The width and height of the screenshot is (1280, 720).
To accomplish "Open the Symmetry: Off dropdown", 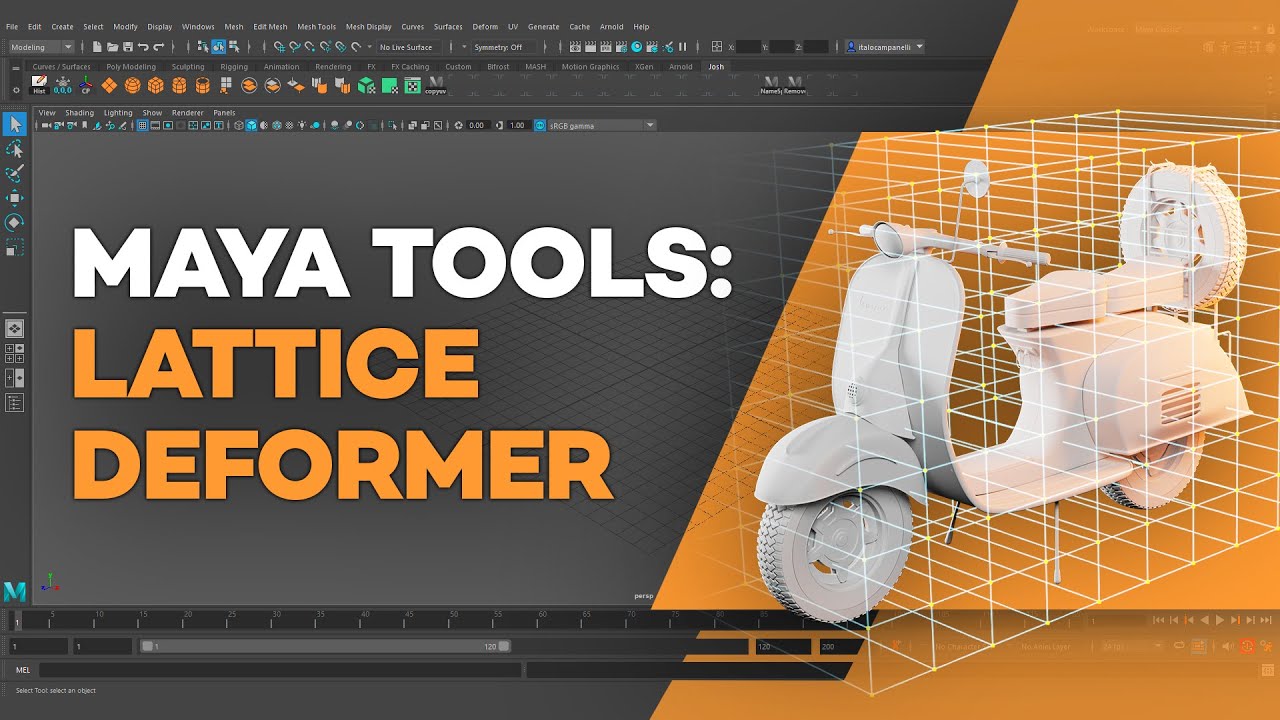I will [x=503, y=47].
